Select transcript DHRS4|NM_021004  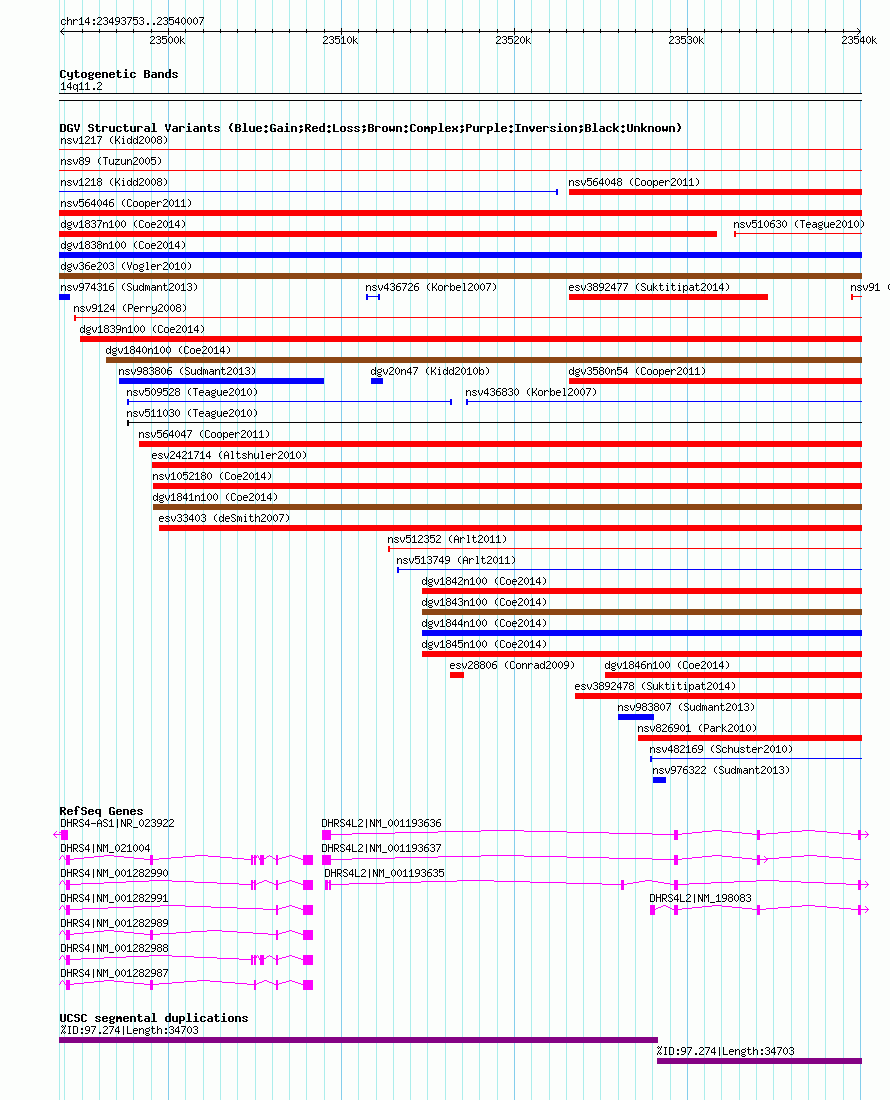pyautogui.click(x=105, y=849)
